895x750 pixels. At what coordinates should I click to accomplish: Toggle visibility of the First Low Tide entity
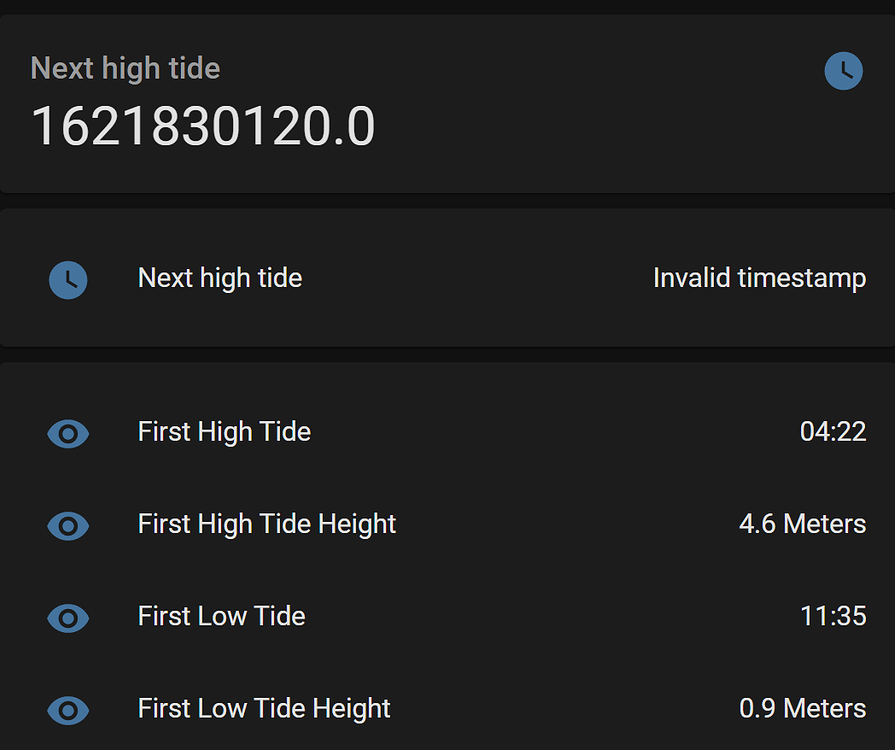pyautogui.click(x=67, y=618)
